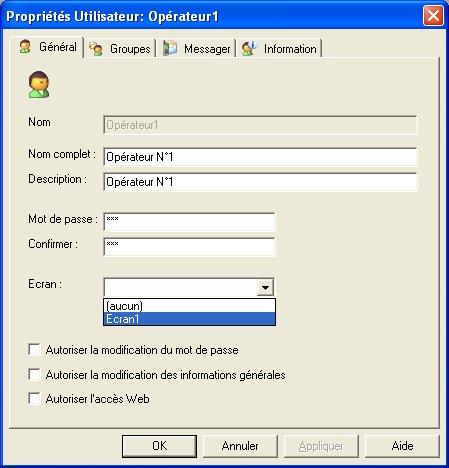Toggle Autoriser l'accès Web checkbox
Screen dimensions: 449x468
[x=34, y=399]
